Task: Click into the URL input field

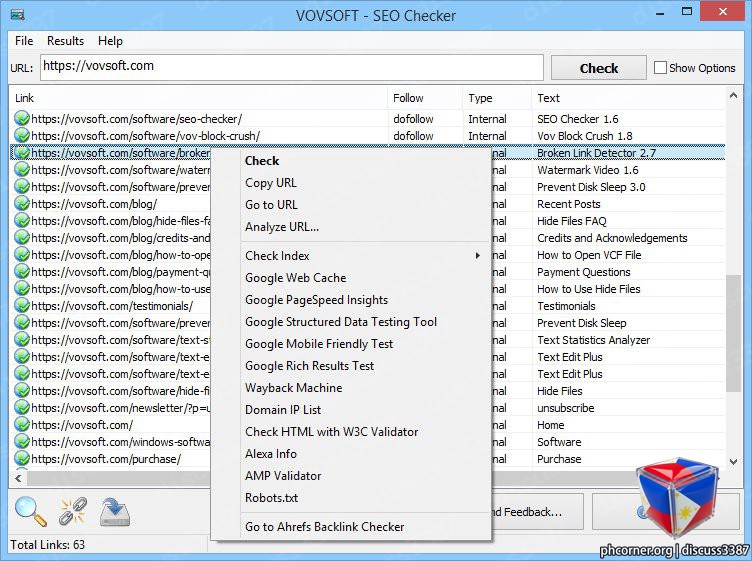Action: 292,67
